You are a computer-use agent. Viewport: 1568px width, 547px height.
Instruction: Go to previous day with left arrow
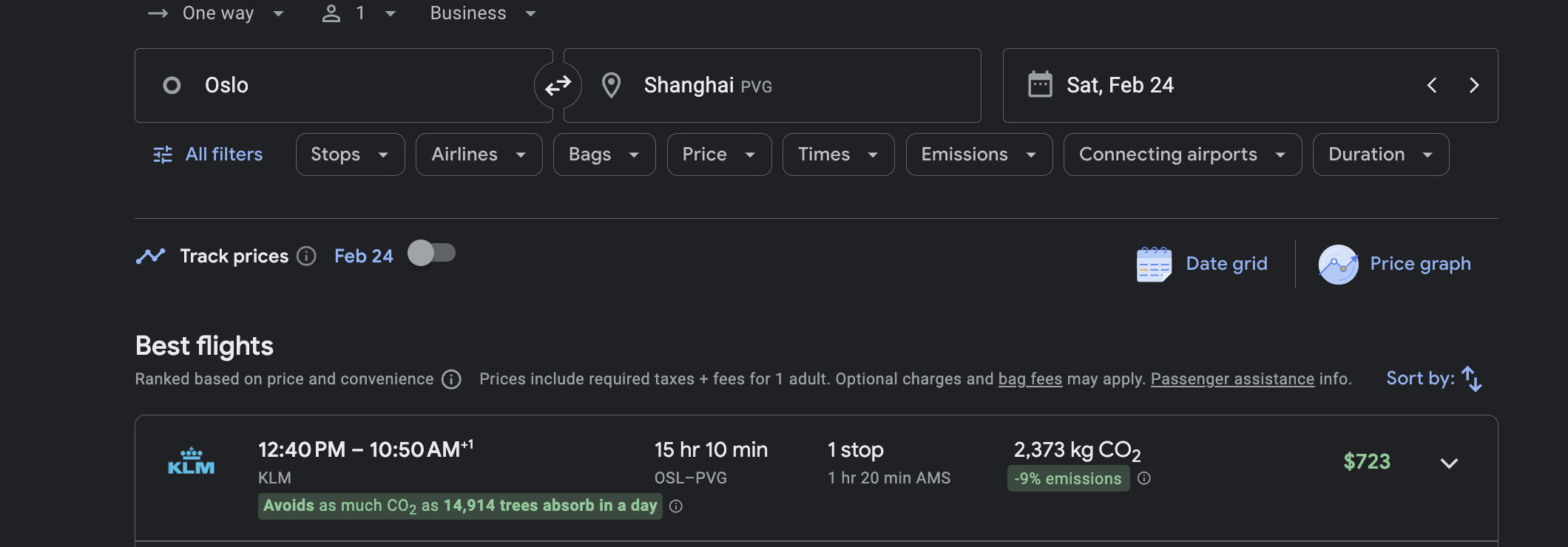(1432, 85)
